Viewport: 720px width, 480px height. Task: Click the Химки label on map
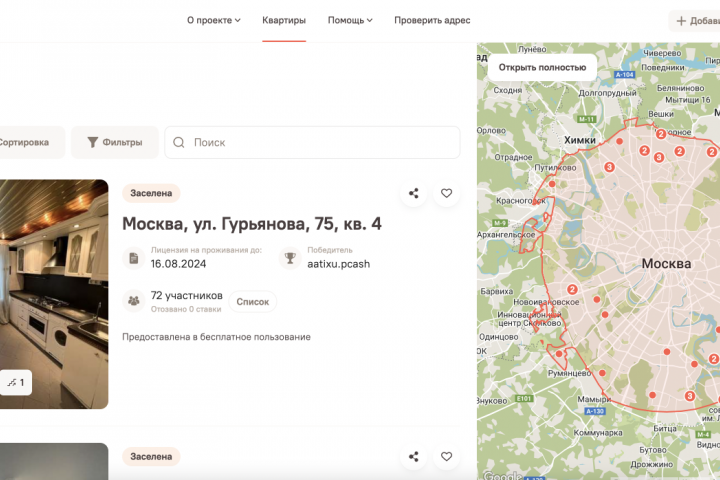tap(579, 140)
